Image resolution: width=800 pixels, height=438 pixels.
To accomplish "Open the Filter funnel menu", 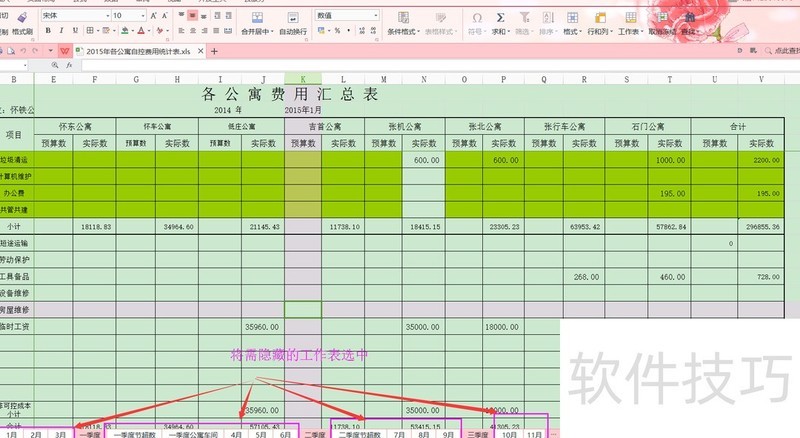I will (523, 23).
